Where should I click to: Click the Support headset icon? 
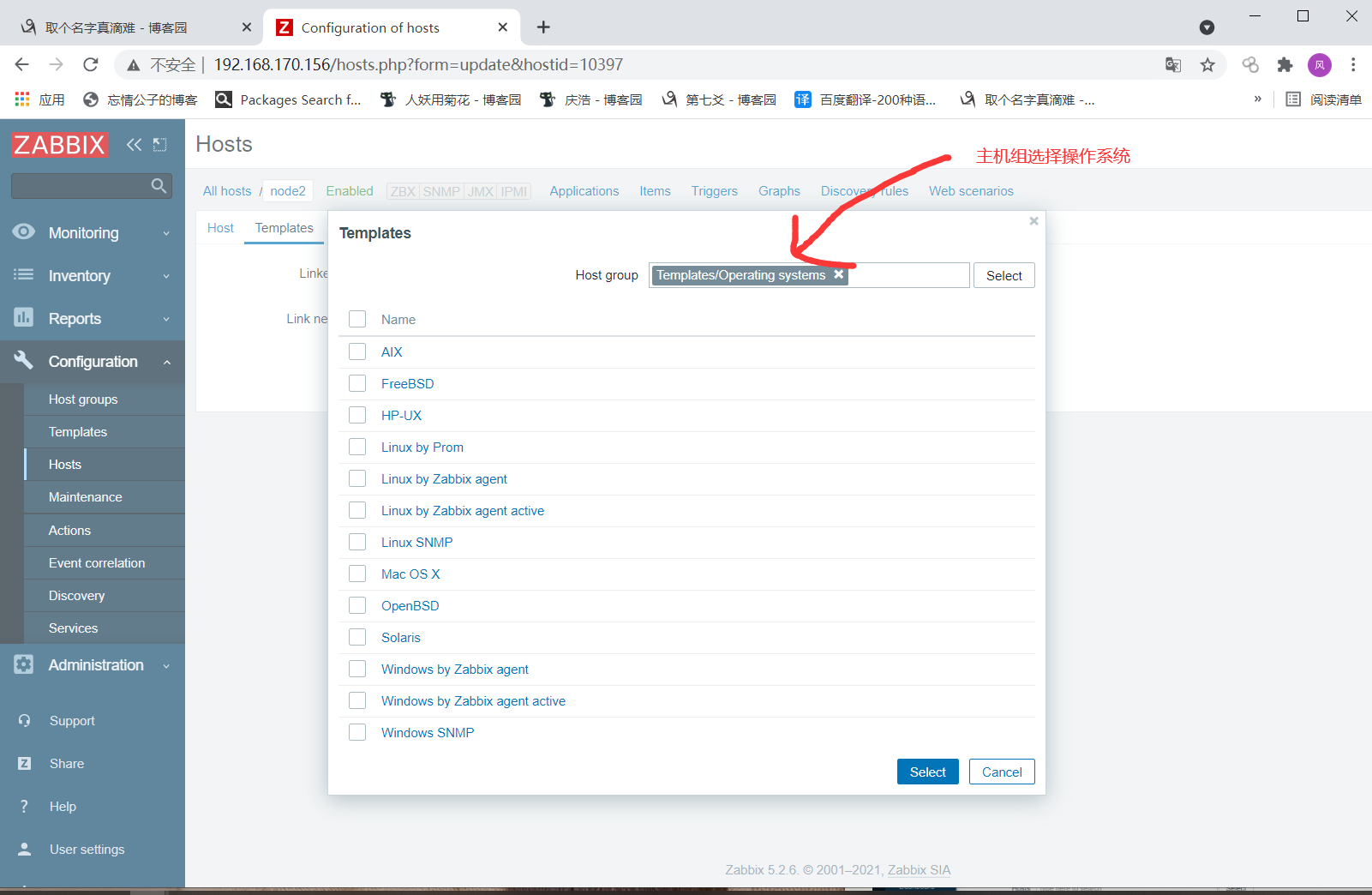click(24, 721)
